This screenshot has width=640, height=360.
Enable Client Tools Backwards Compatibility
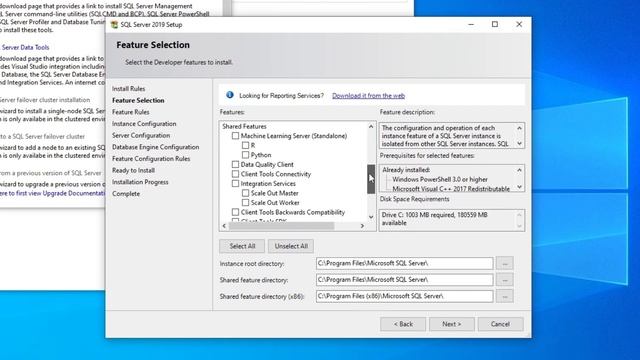pyautogui.click(x=236, y=212)
